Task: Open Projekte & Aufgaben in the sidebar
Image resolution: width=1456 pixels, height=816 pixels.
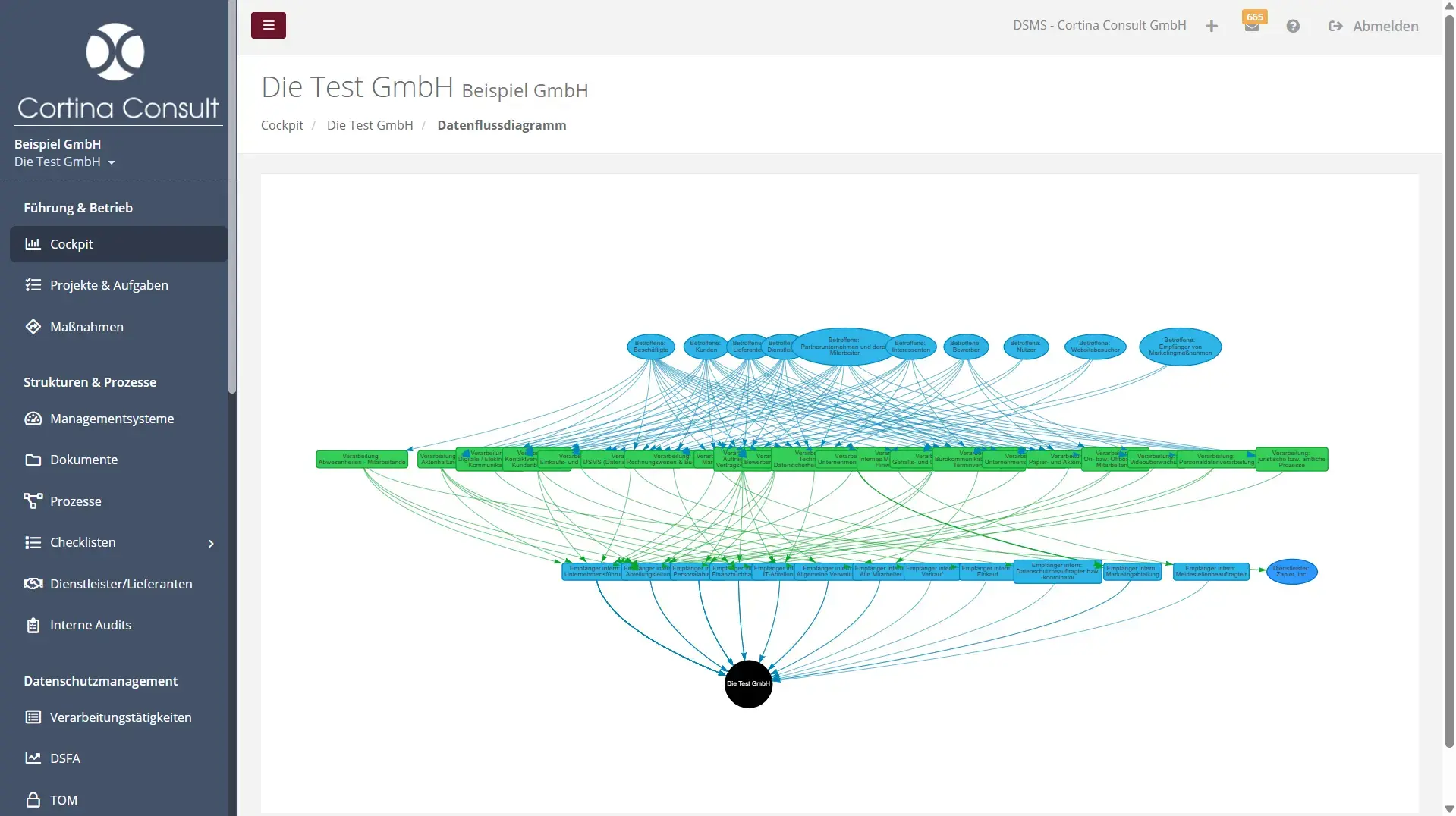Action: pos(108,285)
